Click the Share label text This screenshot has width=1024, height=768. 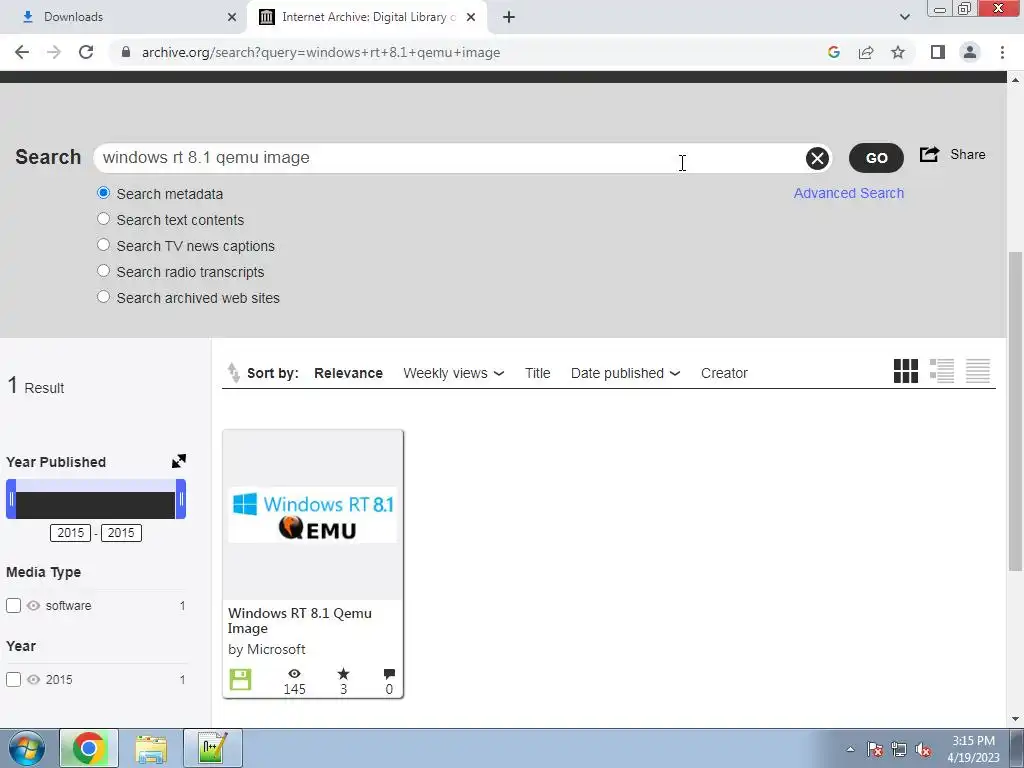tap(968, 154)
